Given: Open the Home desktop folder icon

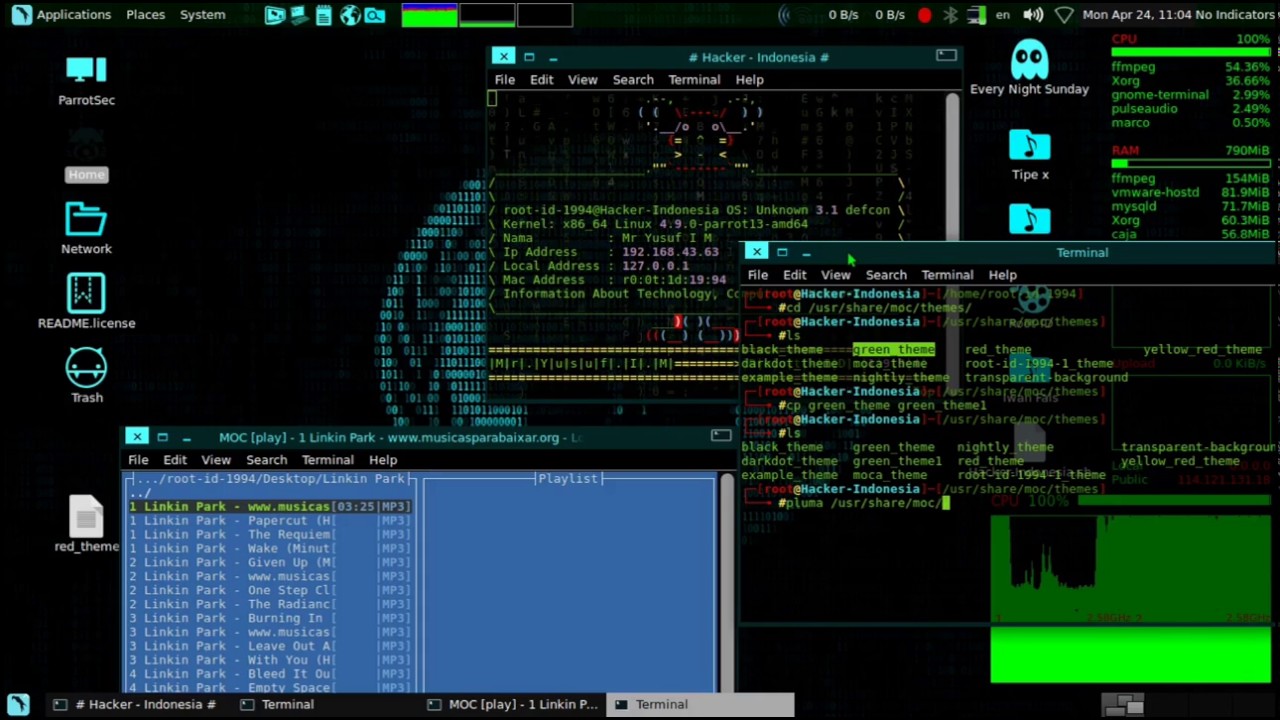Looking at the screenshot, I should click(x=86, y=158).
